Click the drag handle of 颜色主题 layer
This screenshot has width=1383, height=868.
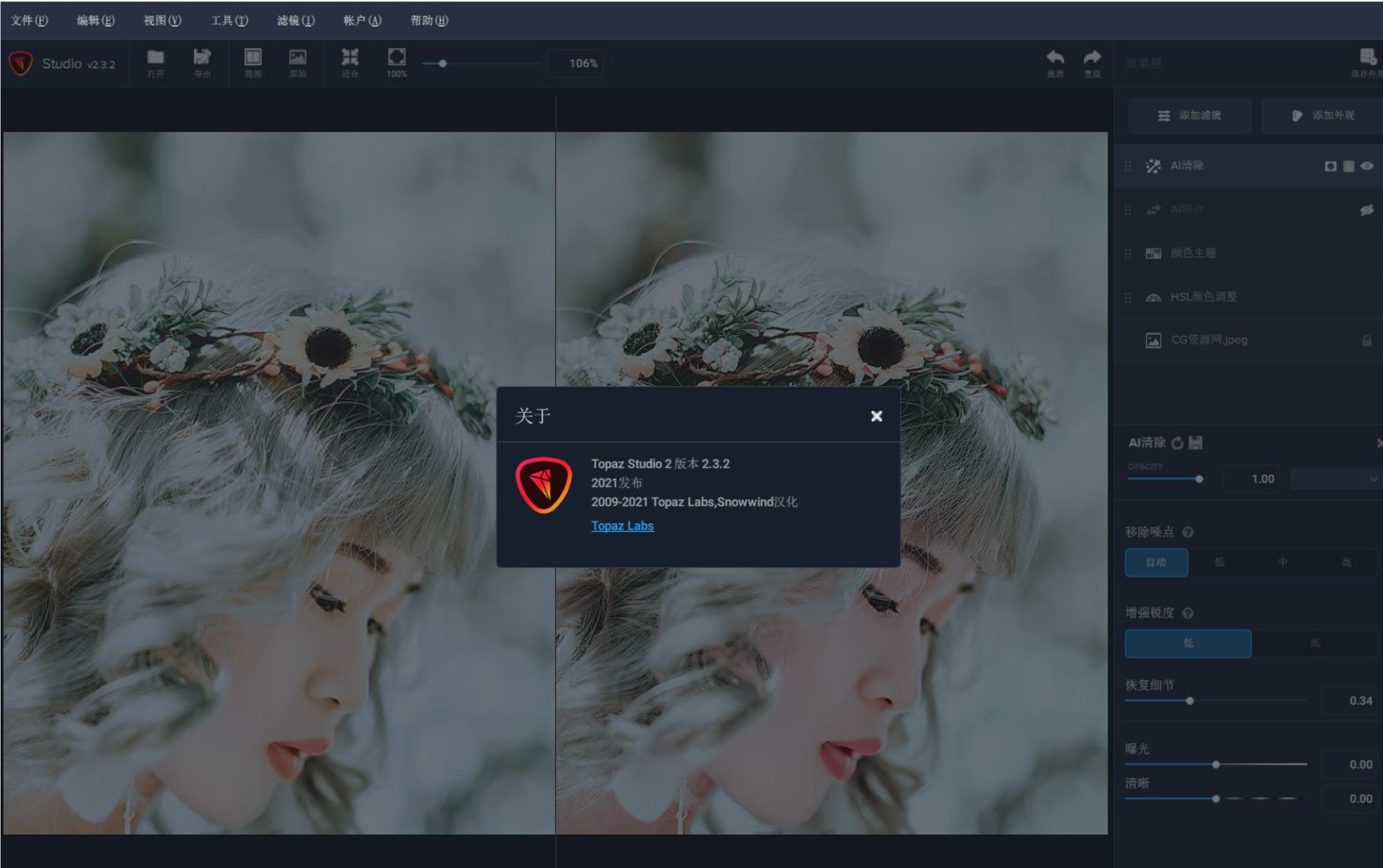1128,253
